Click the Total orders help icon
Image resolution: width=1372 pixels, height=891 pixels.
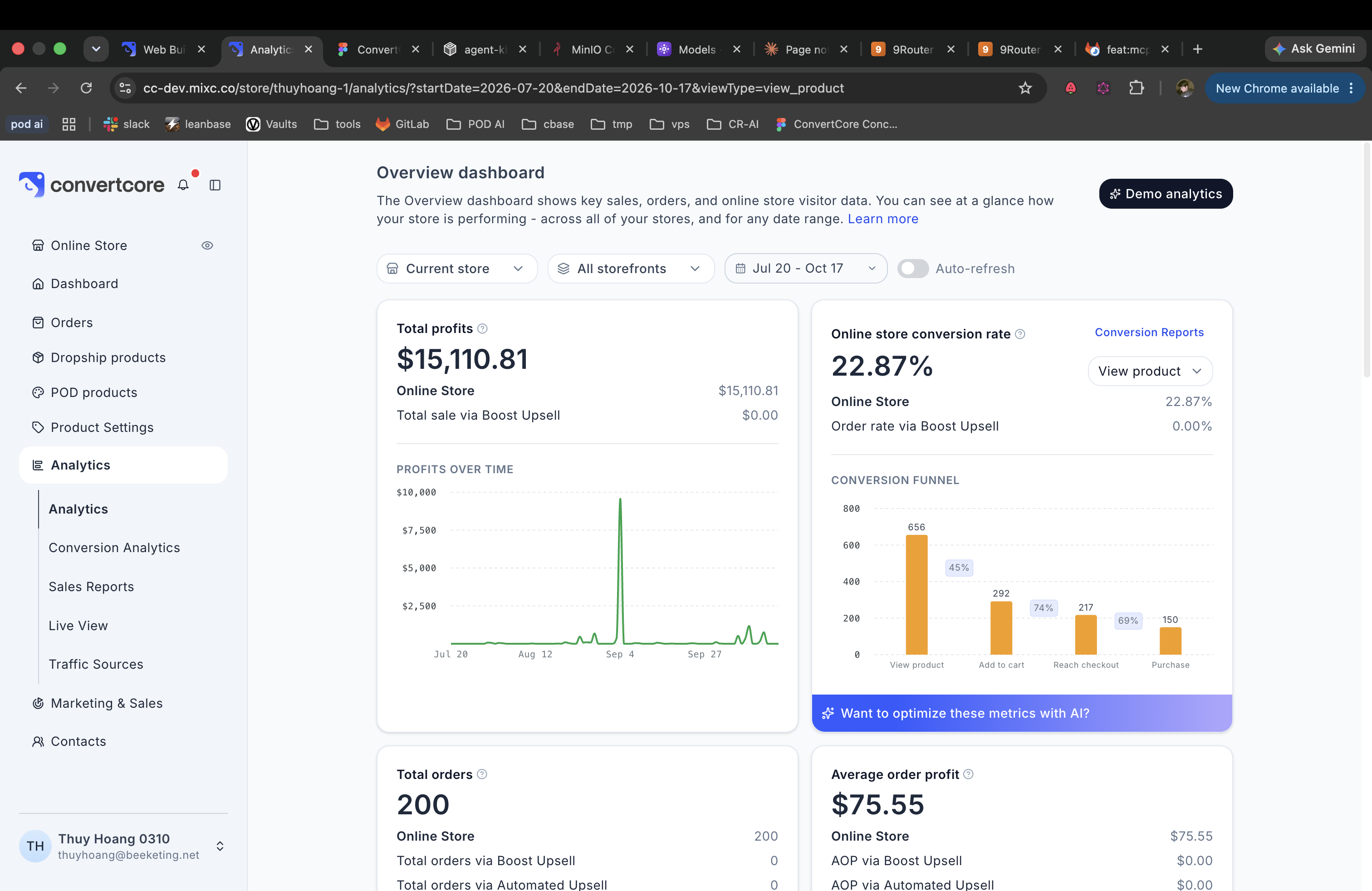tap(482, 774)
